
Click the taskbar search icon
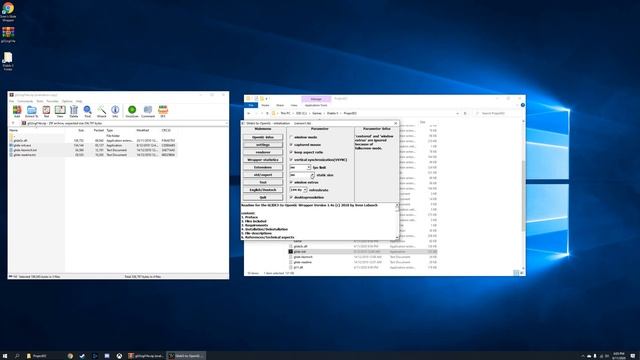17,356
